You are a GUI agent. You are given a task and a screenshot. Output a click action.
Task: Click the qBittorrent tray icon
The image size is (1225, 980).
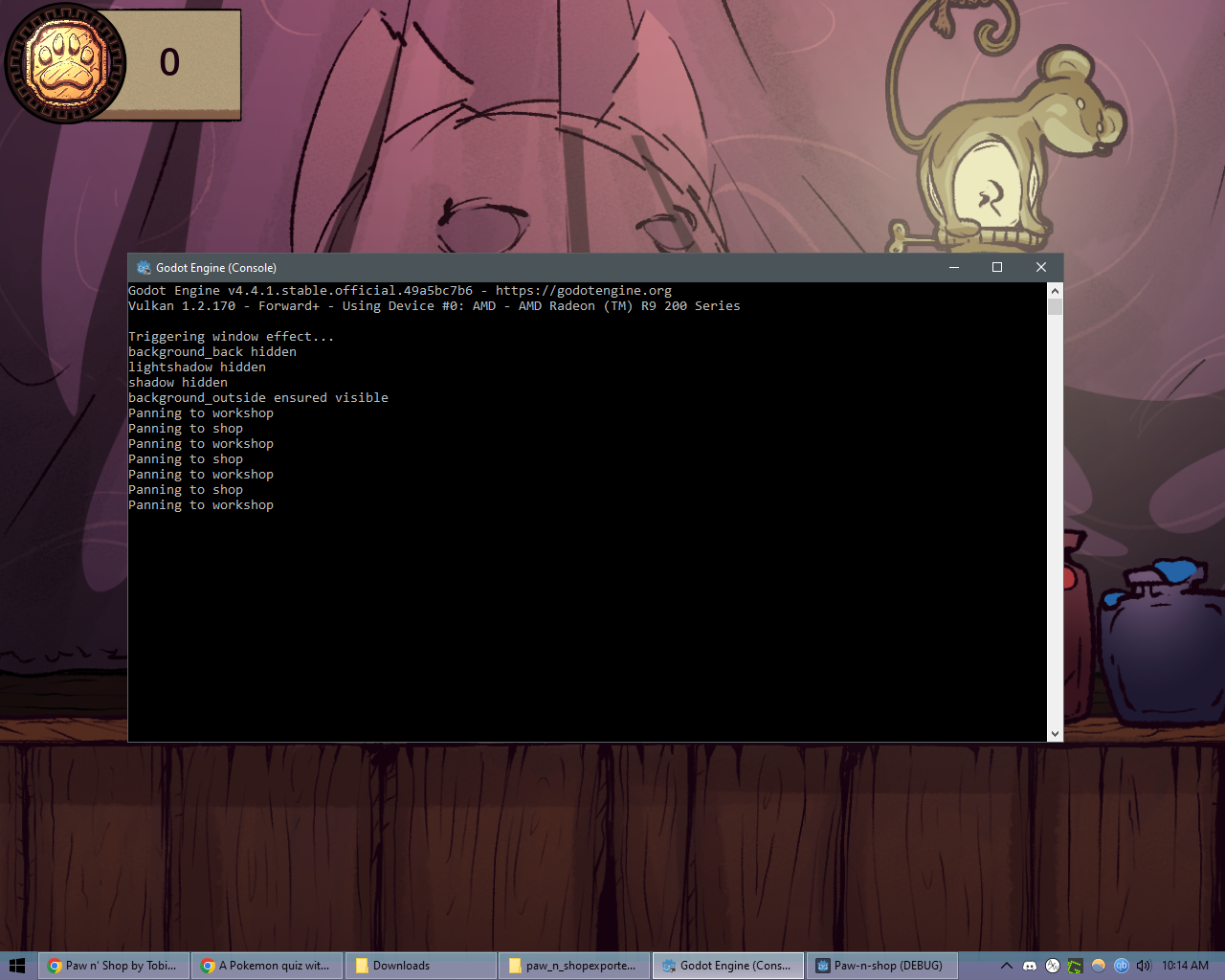tap(1122, 966)
